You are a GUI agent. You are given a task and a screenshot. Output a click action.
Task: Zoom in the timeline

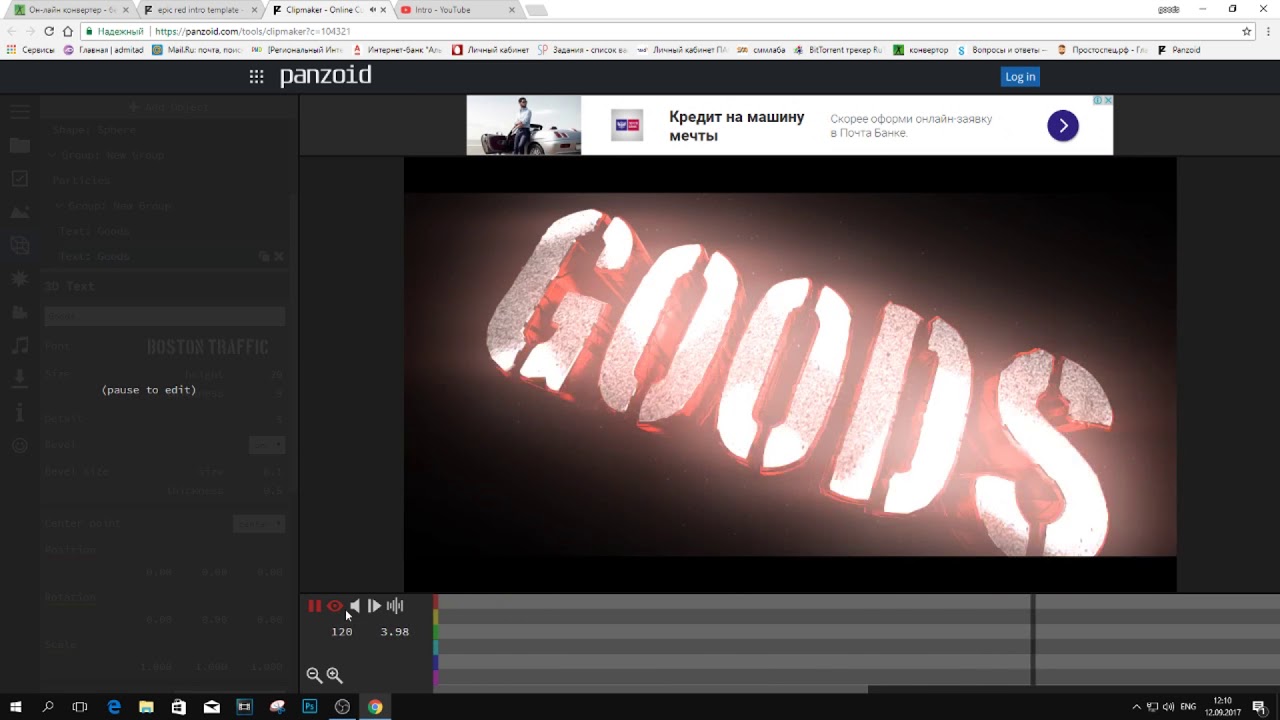[335, 676]
